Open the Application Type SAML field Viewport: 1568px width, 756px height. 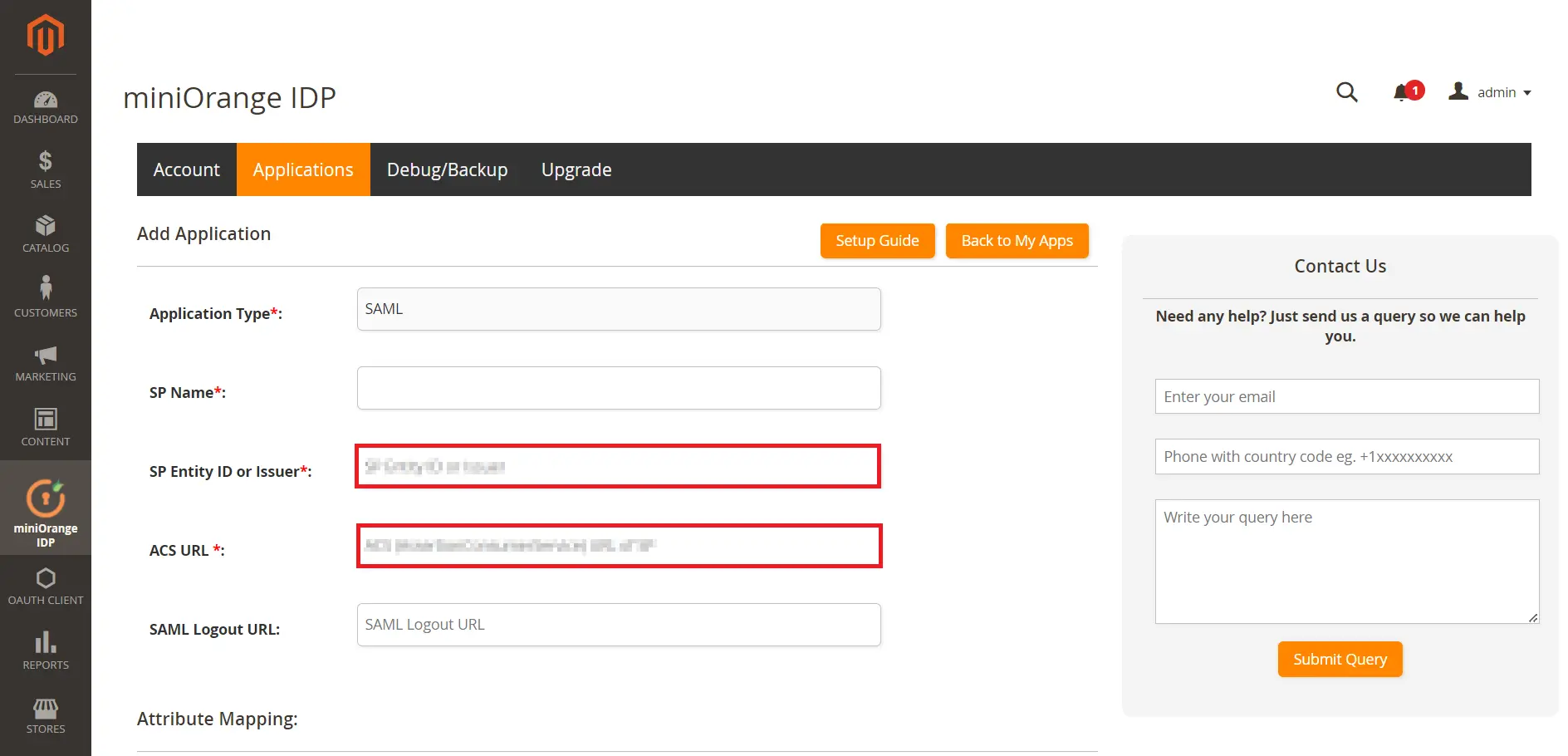pyautogui.click(x=619, y=309)
